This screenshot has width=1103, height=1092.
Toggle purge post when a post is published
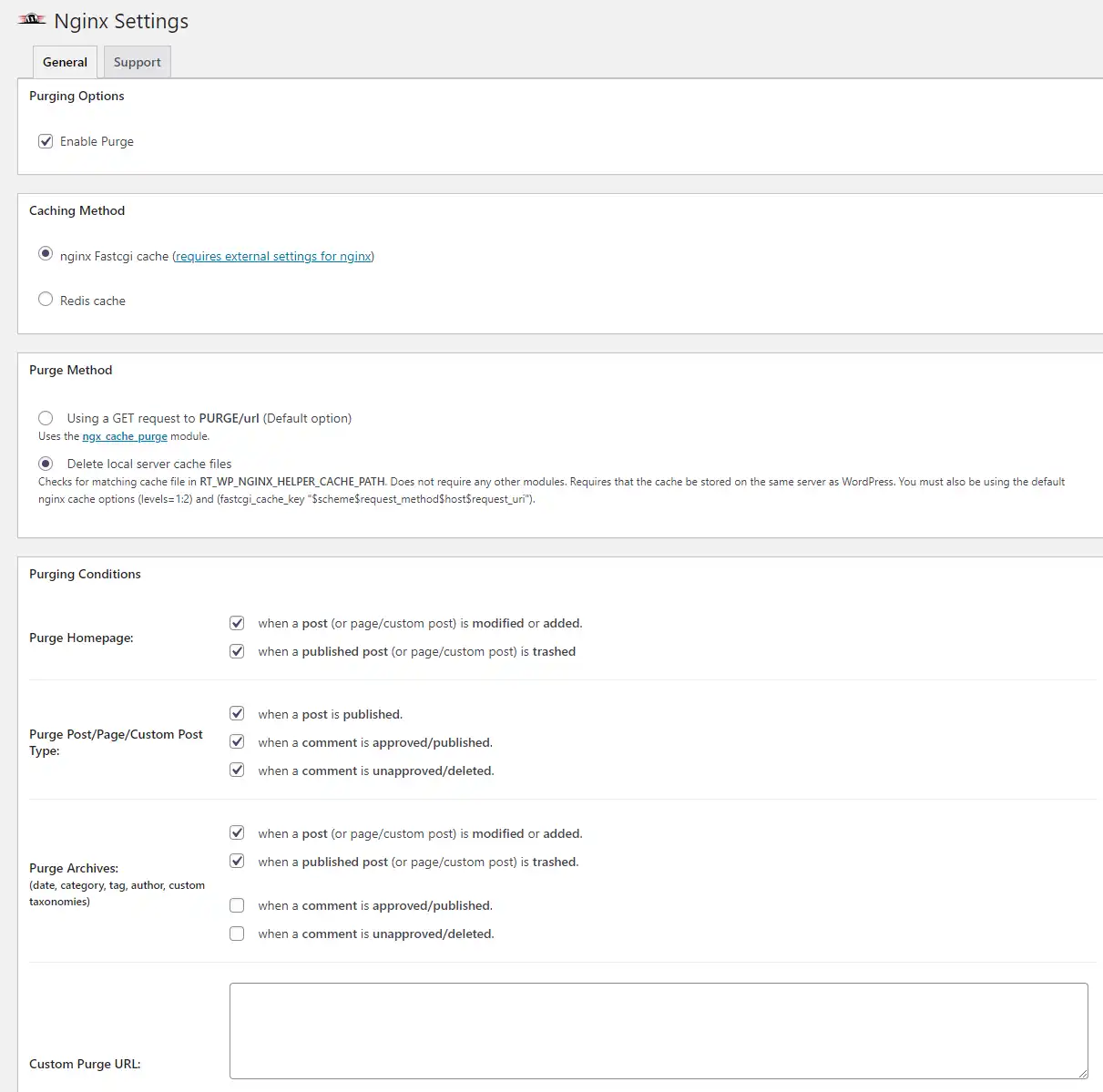click(237, 713)
